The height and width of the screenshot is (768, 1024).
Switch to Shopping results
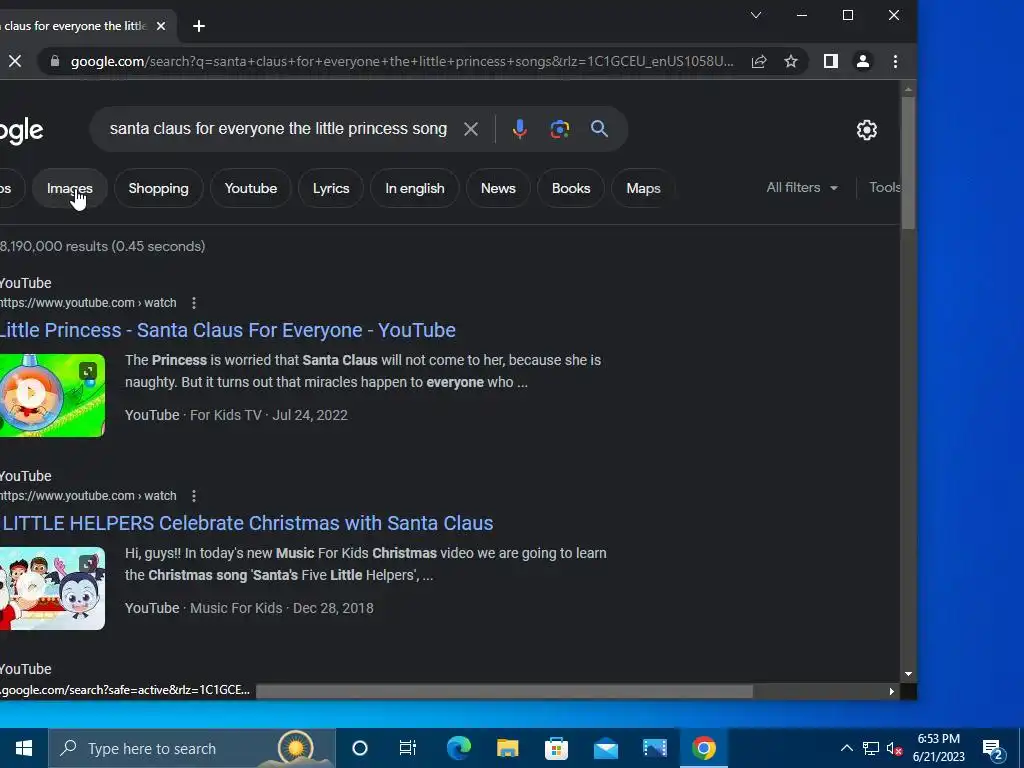pos(159,188)
